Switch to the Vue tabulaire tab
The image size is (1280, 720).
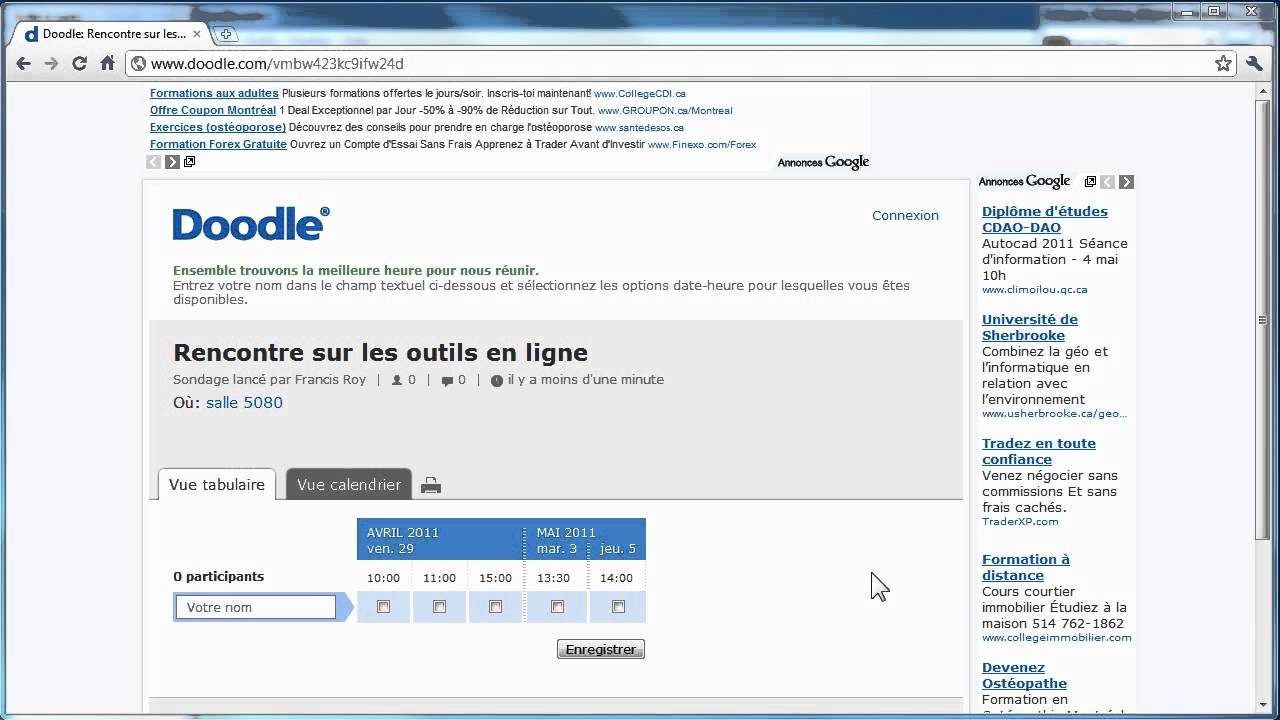pos(217,484)
